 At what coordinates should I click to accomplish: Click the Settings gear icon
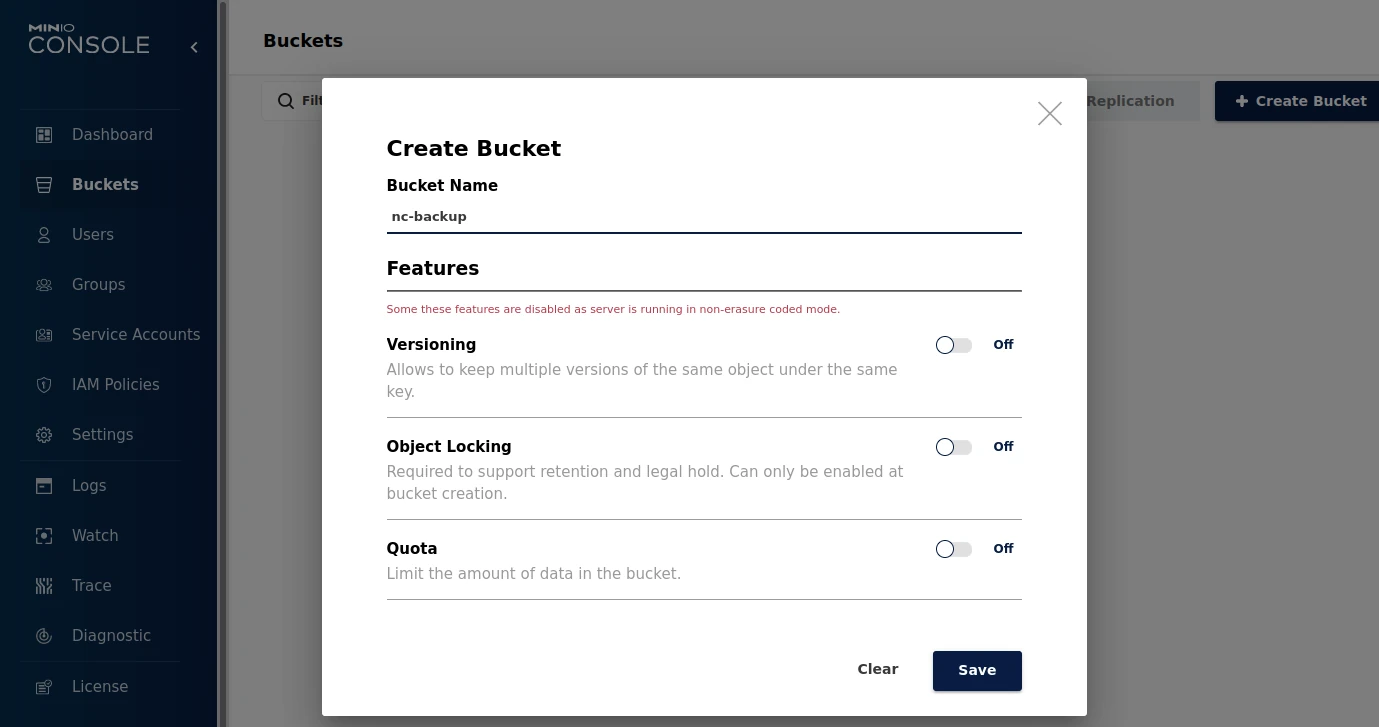tap(44, 435)
